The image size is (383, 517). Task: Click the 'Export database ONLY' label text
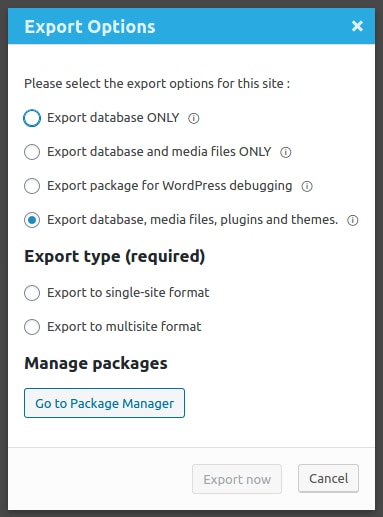(x=113, y=118)
